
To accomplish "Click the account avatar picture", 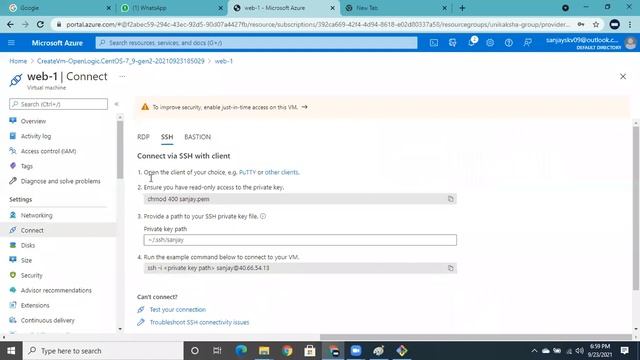I will tap(631, 43).
